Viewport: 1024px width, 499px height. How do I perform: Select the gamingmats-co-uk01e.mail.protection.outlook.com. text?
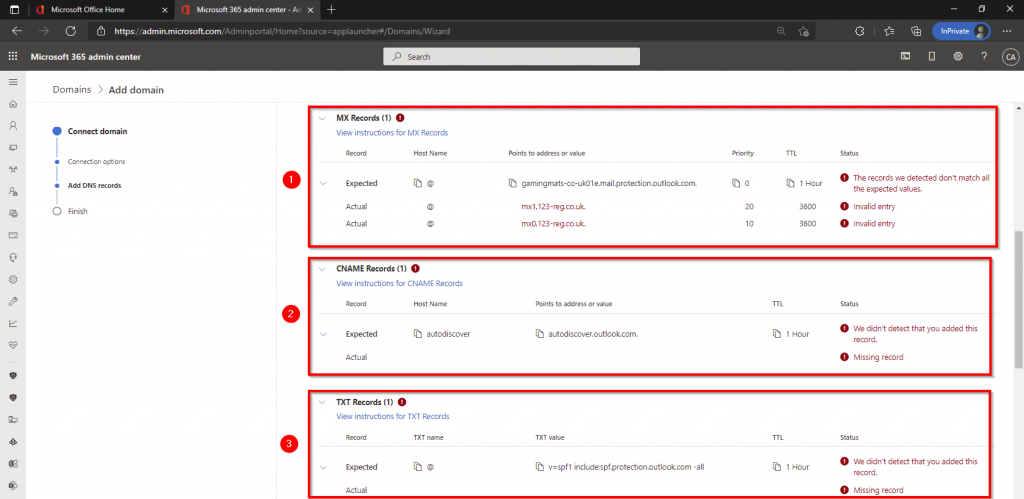(609, 184)
